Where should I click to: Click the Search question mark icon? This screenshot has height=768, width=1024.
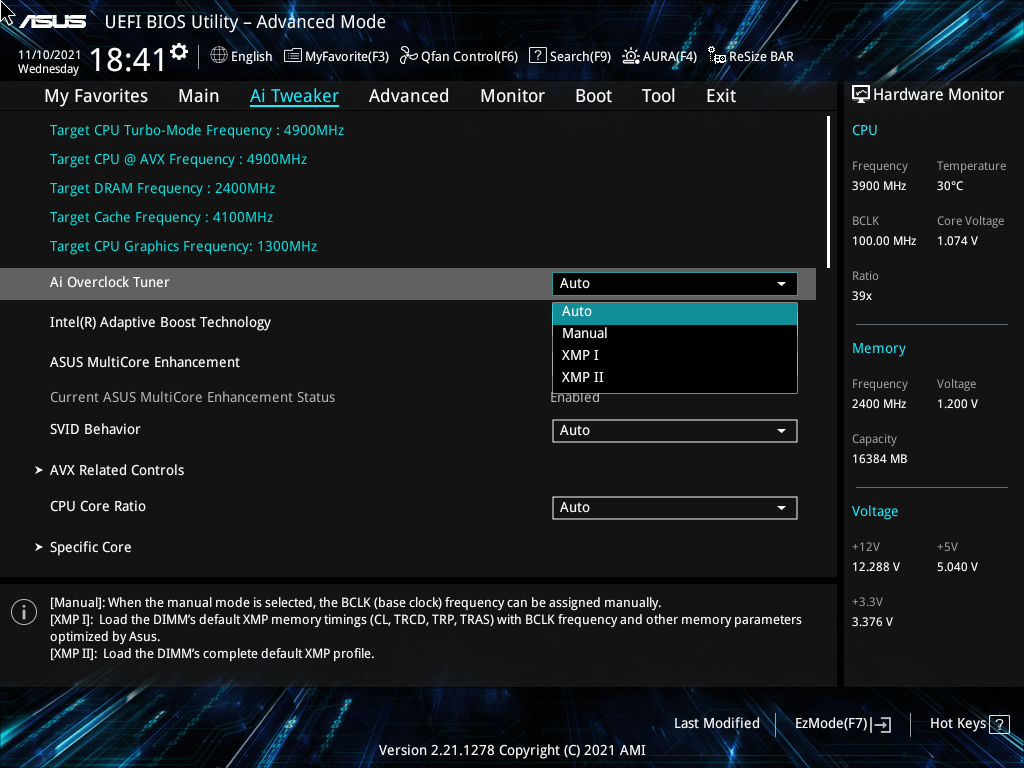point(537,56)
